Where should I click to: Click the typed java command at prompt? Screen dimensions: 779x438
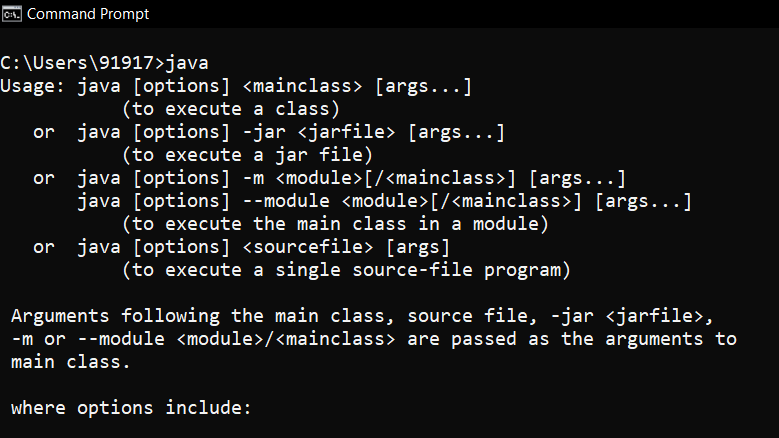click(191, 65)
